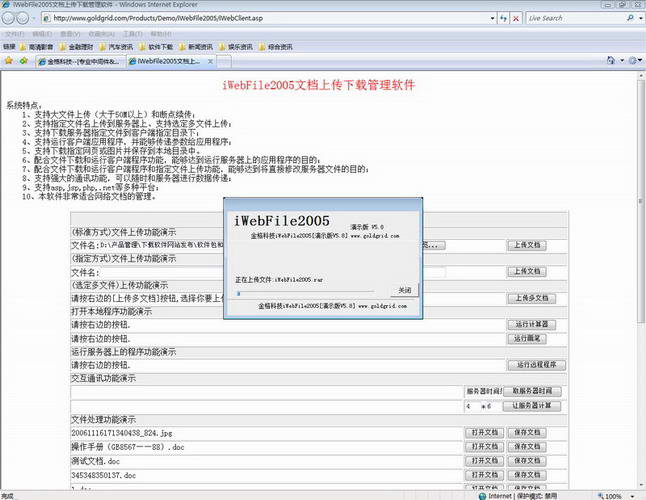Open the 金融理财 links folder

pyautogui.click(x=77, y=47)
